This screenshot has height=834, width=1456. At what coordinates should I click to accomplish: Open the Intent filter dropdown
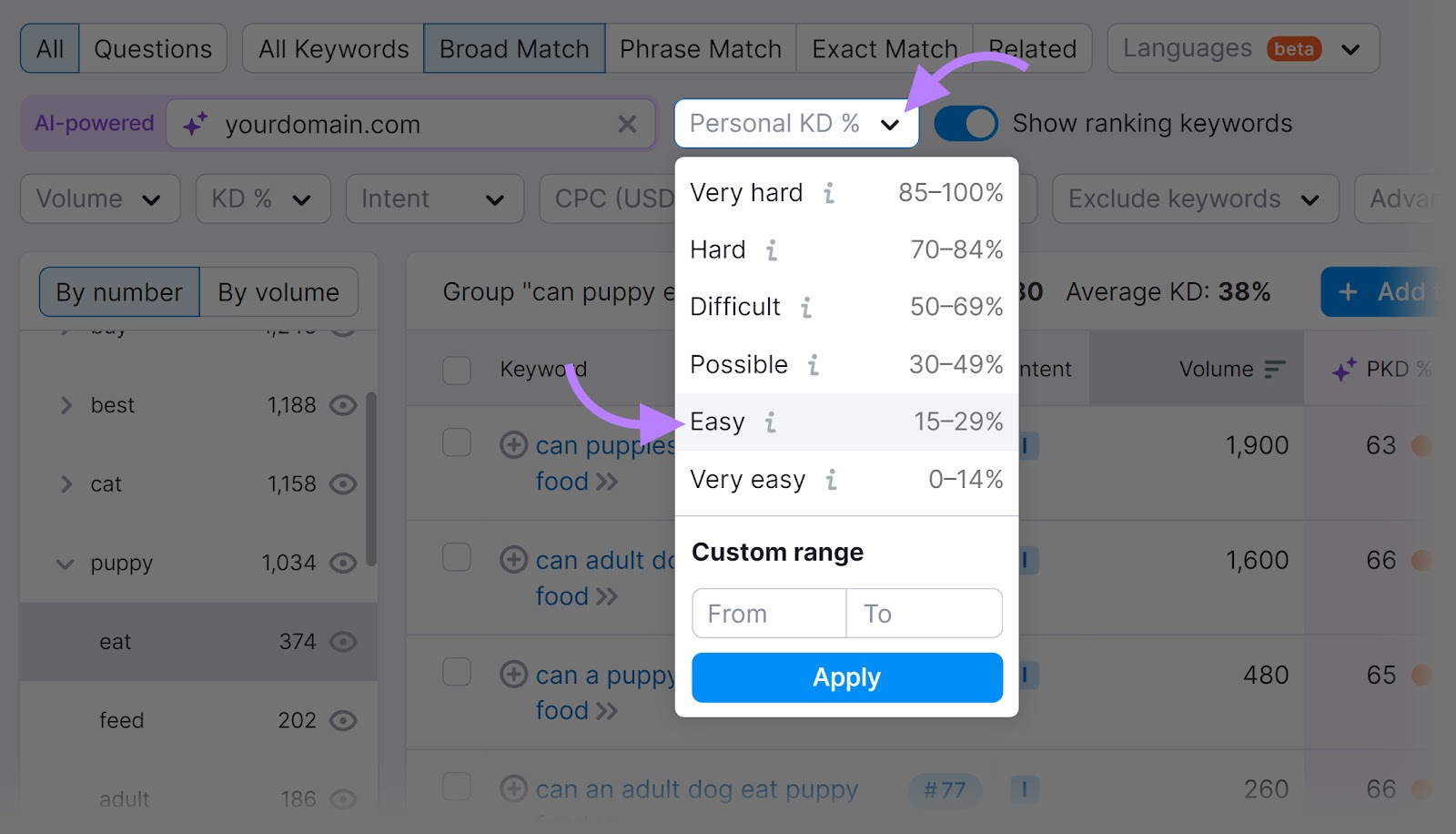coord(435,198)
